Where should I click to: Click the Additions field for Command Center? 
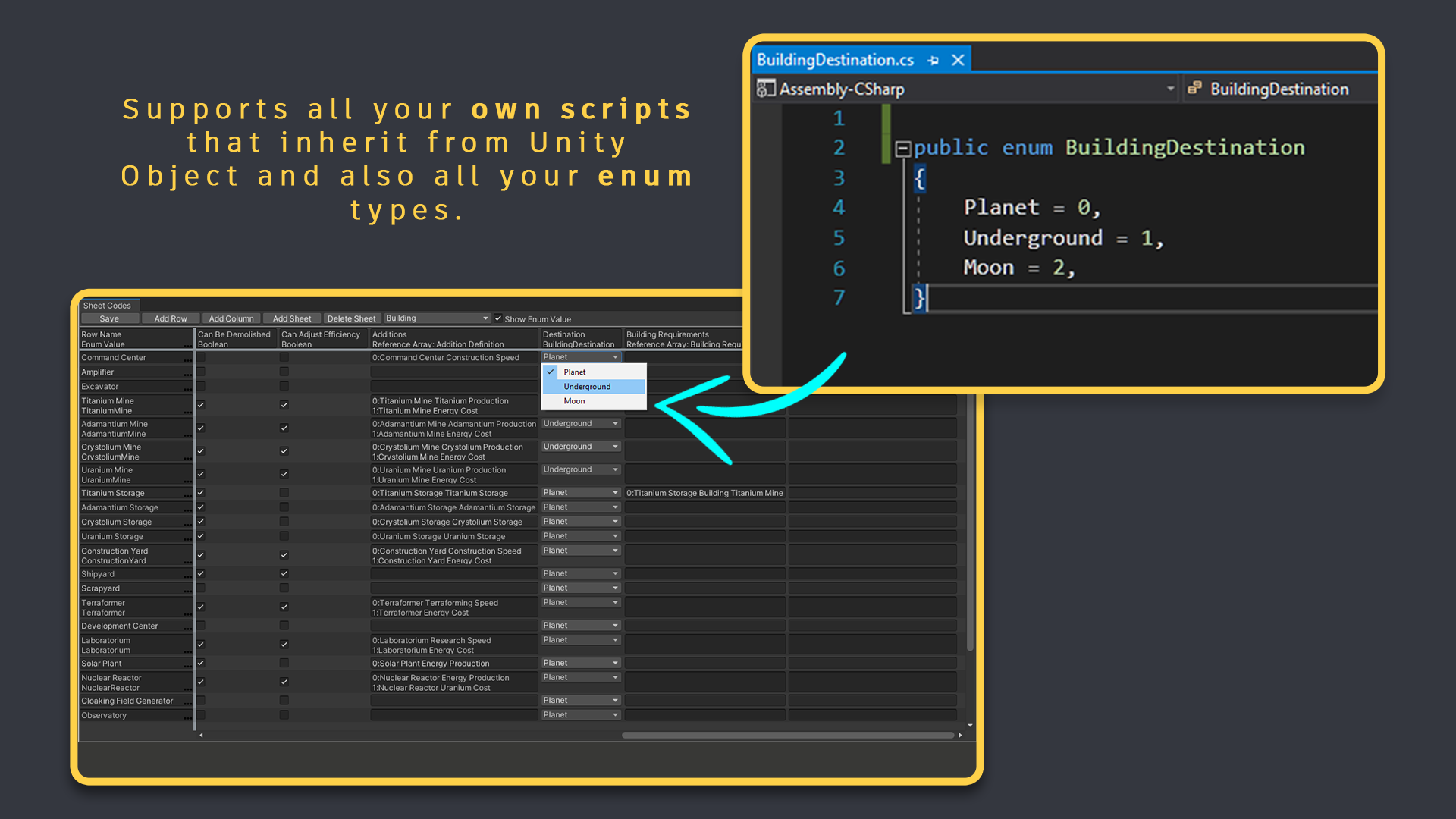coord(454,357)
